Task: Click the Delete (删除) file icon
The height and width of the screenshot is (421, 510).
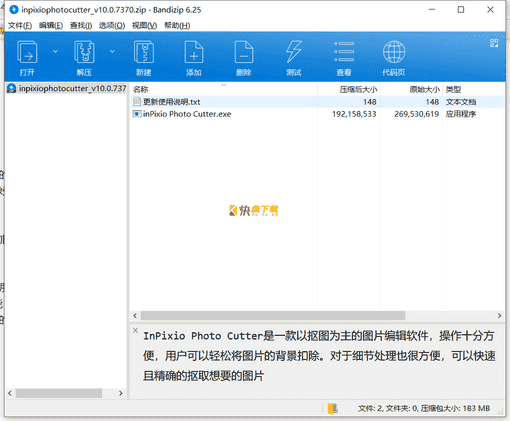Action: pyautogui.click(x=244, y=52)
